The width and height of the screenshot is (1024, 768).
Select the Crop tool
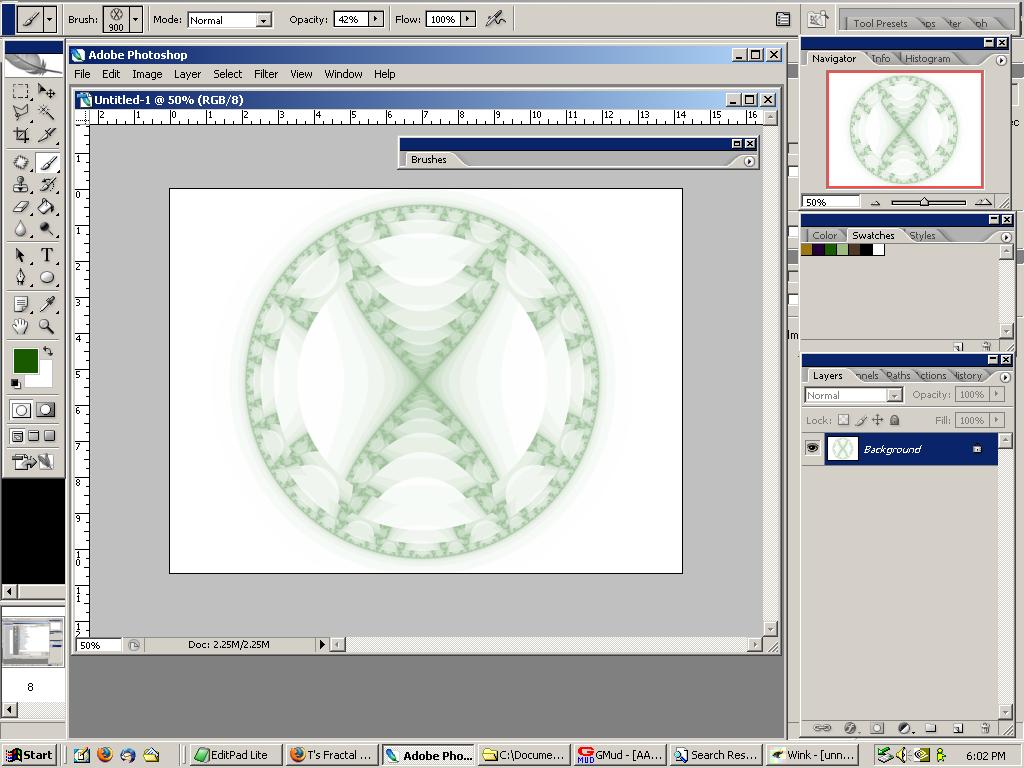pos(20,136)
